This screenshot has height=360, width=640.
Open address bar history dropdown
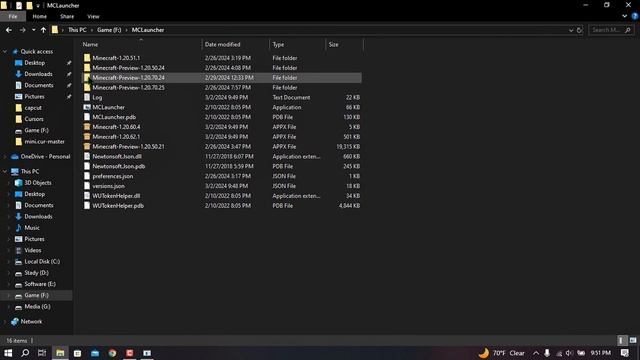(x=571, y=30)
